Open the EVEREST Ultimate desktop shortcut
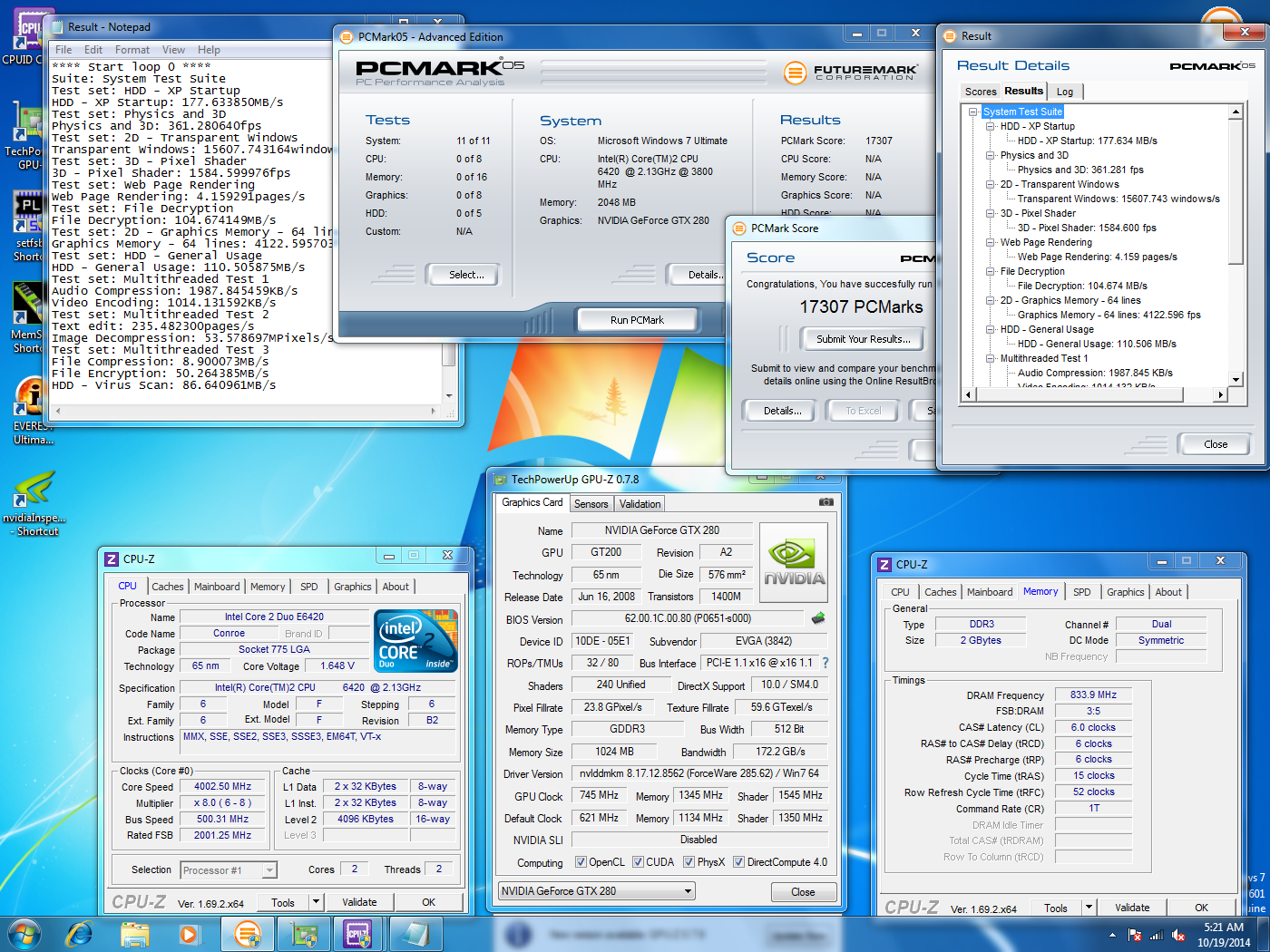 31,411
